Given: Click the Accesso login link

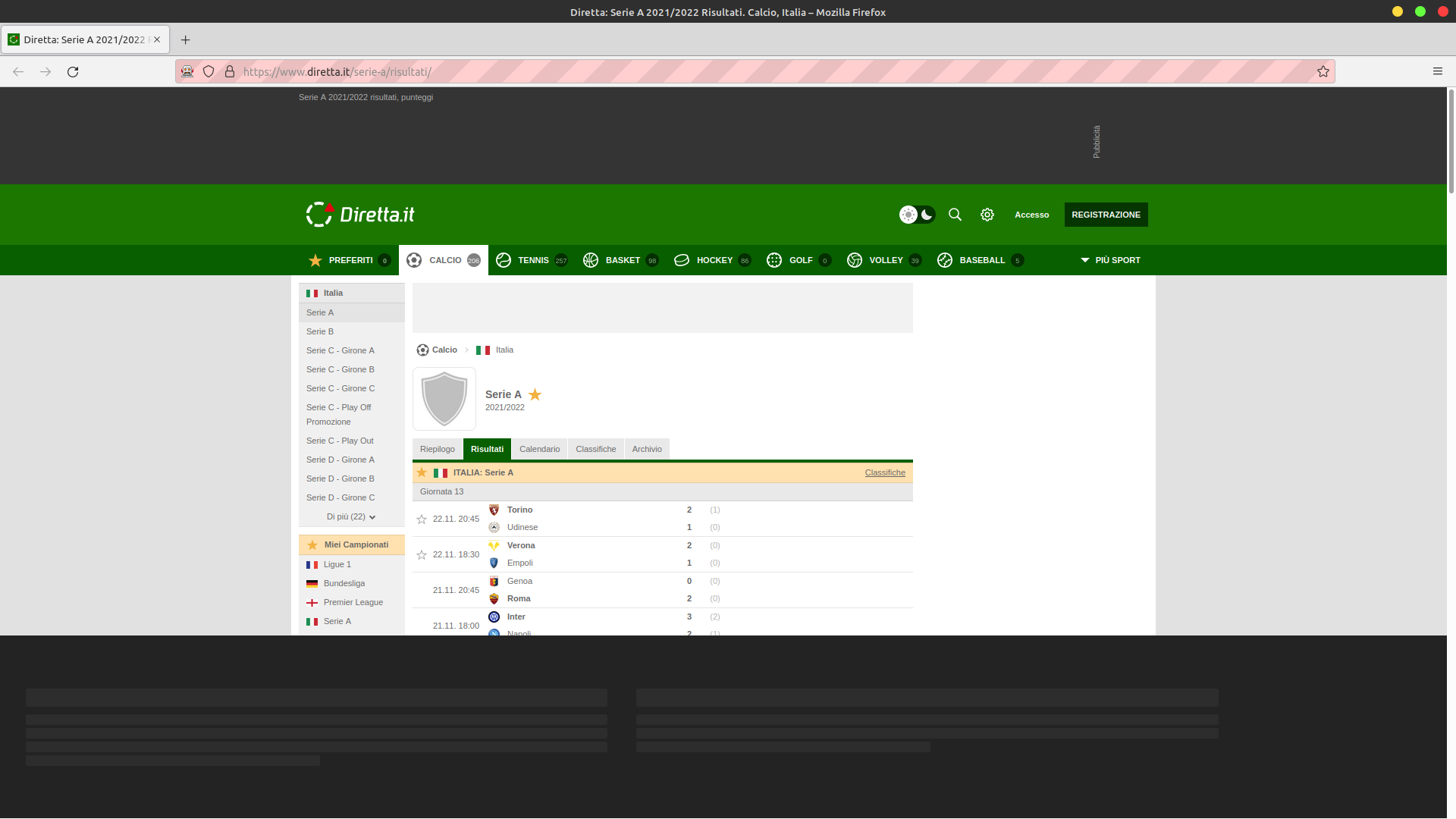Looking at the screenshot, I should [1031, 215].
